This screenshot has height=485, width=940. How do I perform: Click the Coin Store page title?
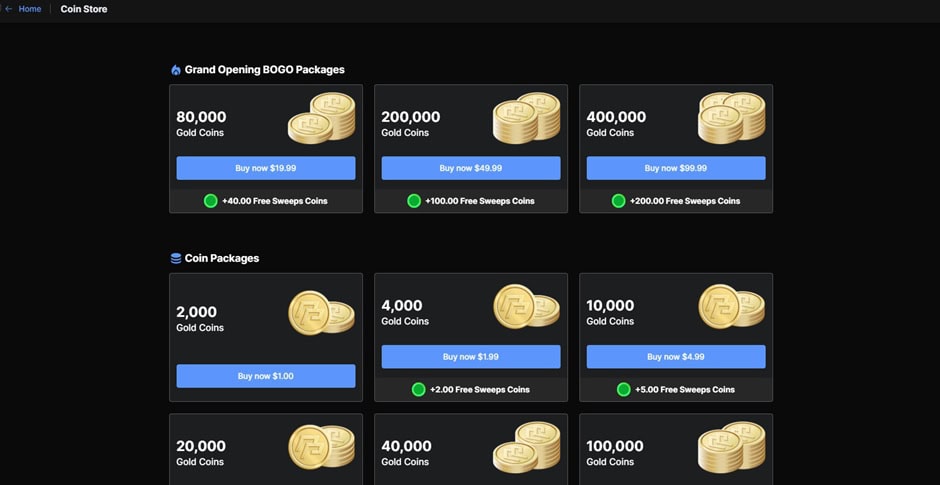84,9
